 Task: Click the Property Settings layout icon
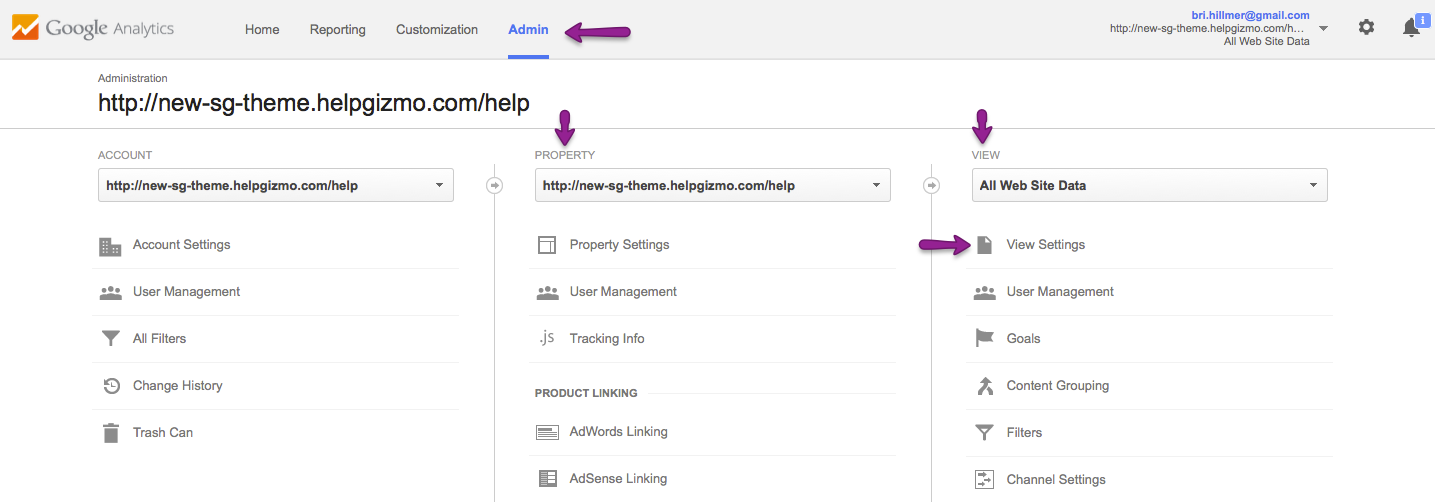coord(547,245)
